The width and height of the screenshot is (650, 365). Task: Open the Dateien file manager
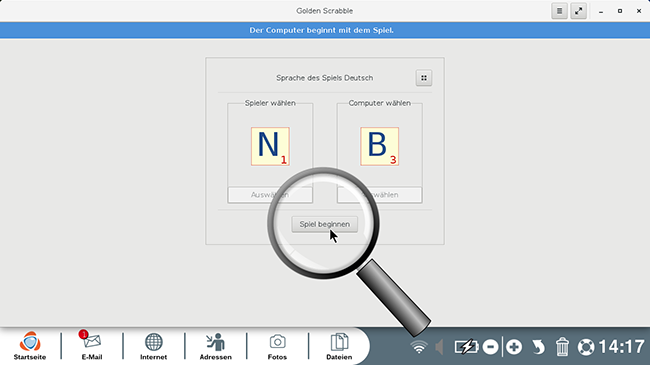[339, 346]
